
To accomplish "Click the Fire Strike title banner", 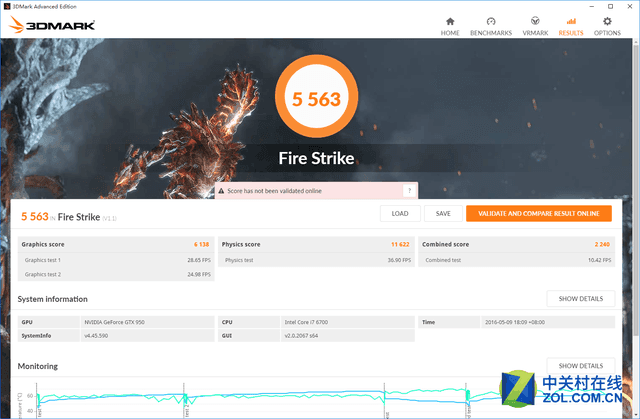I will click(x=316, y=158).
